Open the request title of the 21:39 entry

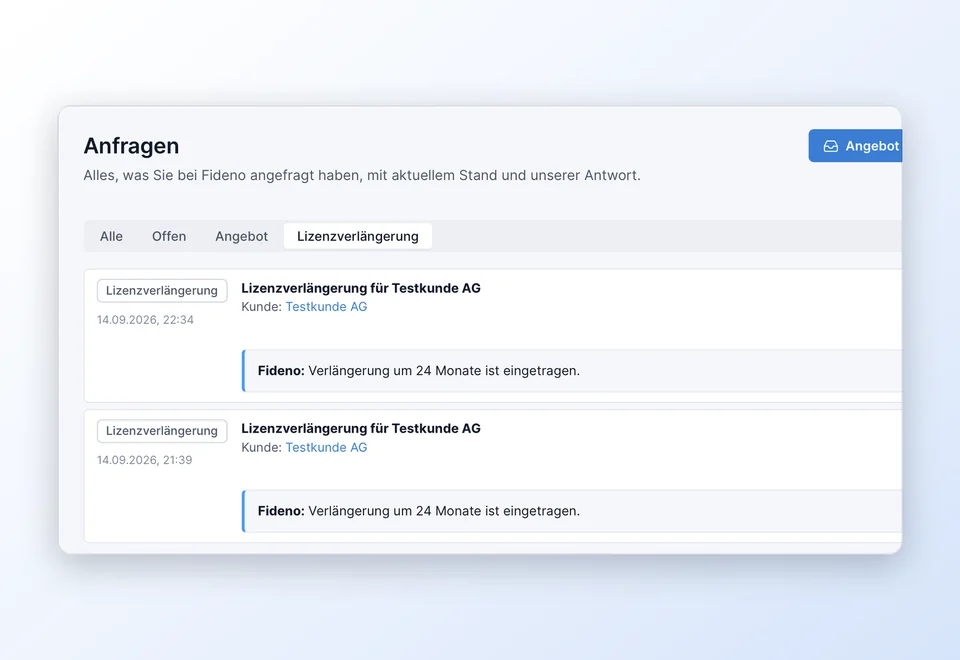point(361,429)
